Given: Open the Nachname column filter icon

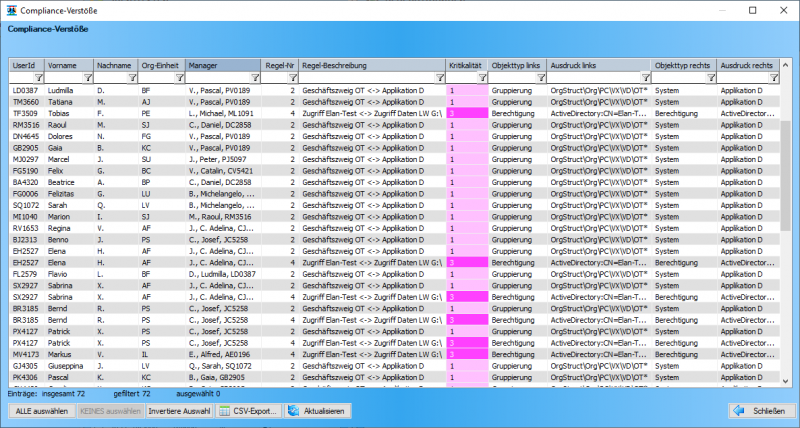Looking at the screenshot, I should point(132,78).
